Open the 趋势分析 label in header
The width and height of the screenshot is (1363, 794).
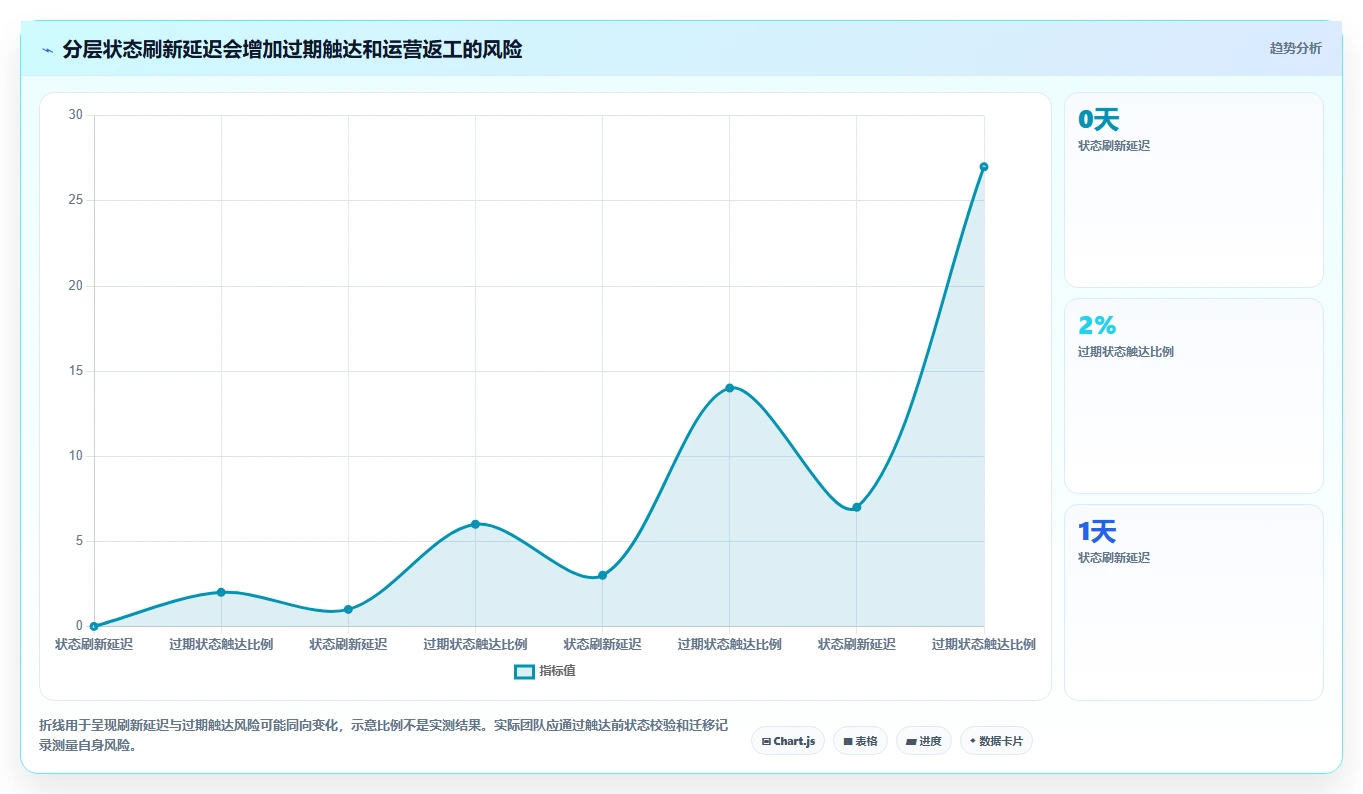1295,48
